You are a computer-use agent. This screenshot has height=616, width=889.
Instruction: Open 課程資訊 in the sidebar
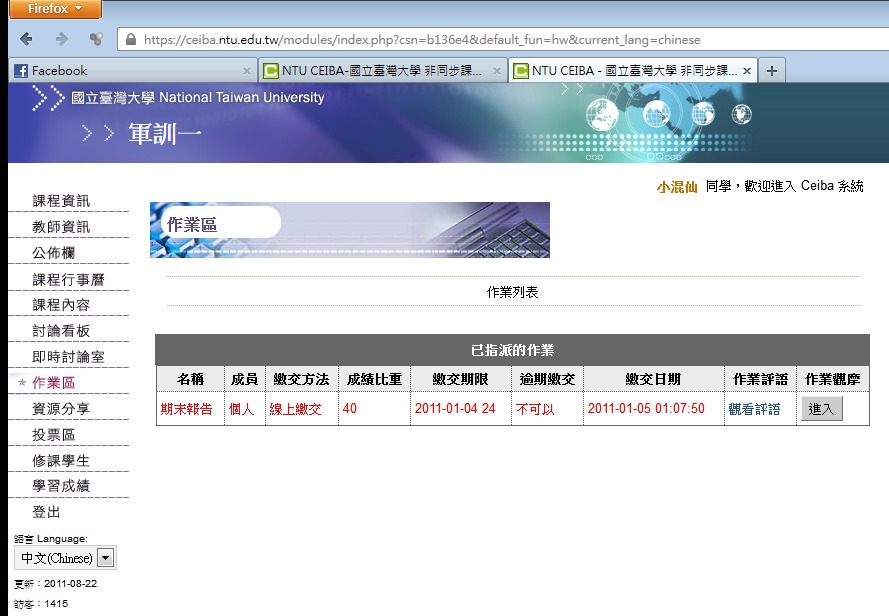(61, 201)
